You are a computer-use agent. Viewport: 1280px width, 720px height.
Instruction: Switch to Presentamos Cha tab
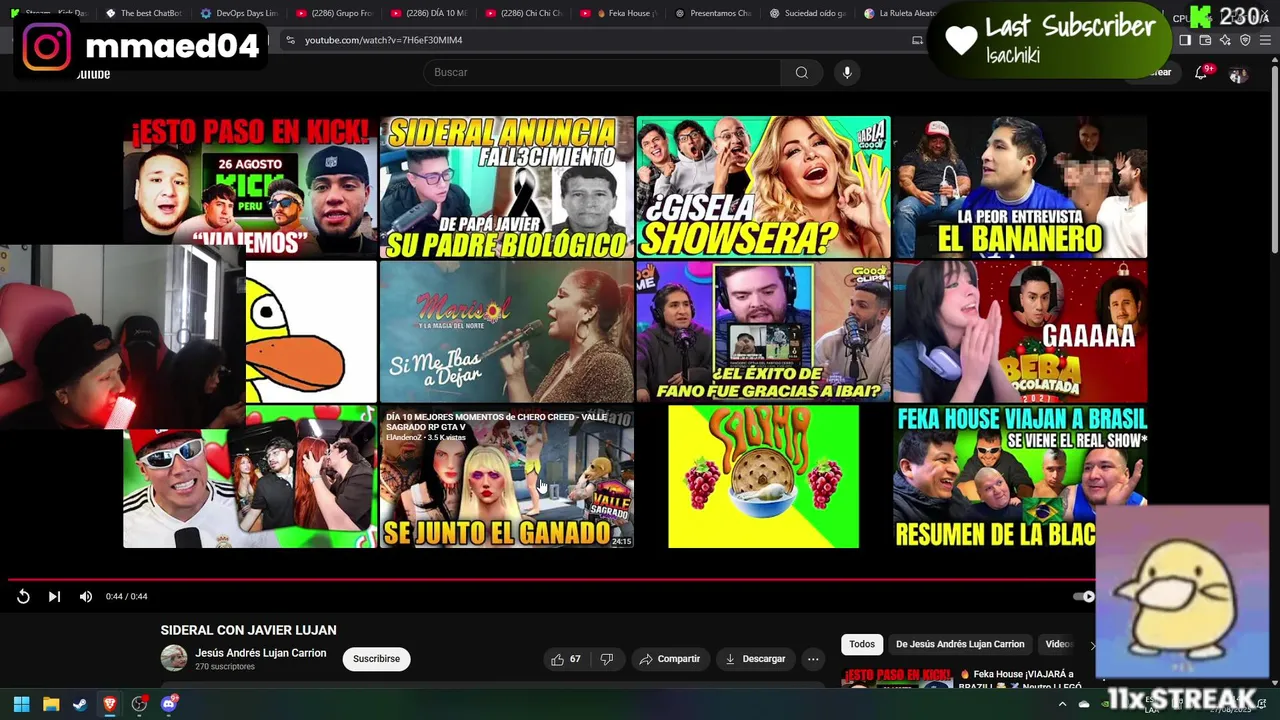click(714, 13)
